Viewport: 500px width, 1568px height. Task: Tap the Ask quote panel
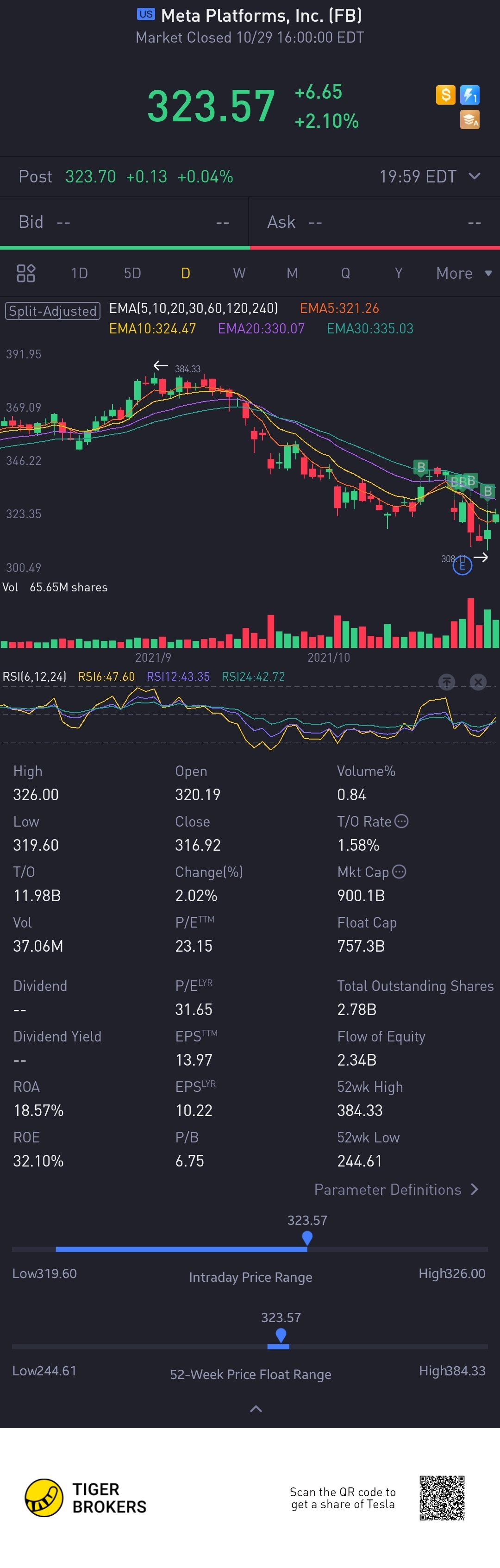[x=375, y=222]
